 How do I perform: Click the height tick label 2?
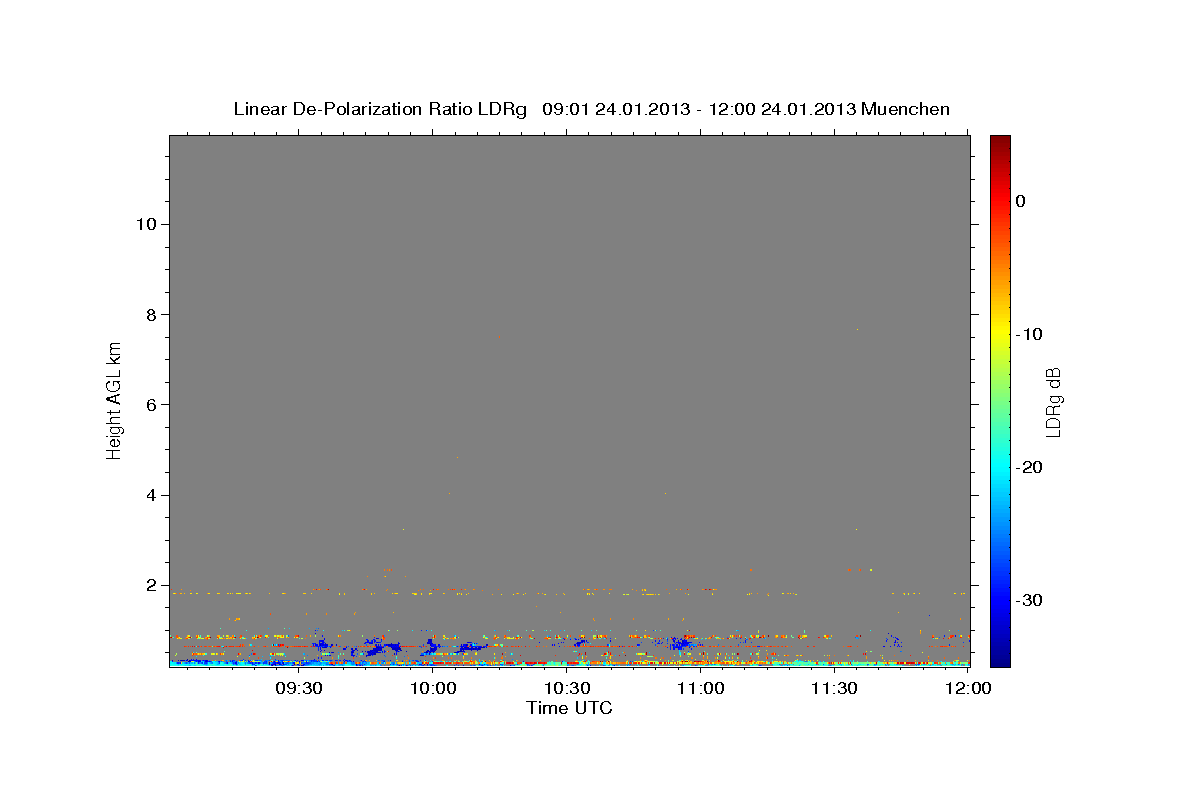tap(150, 585)
